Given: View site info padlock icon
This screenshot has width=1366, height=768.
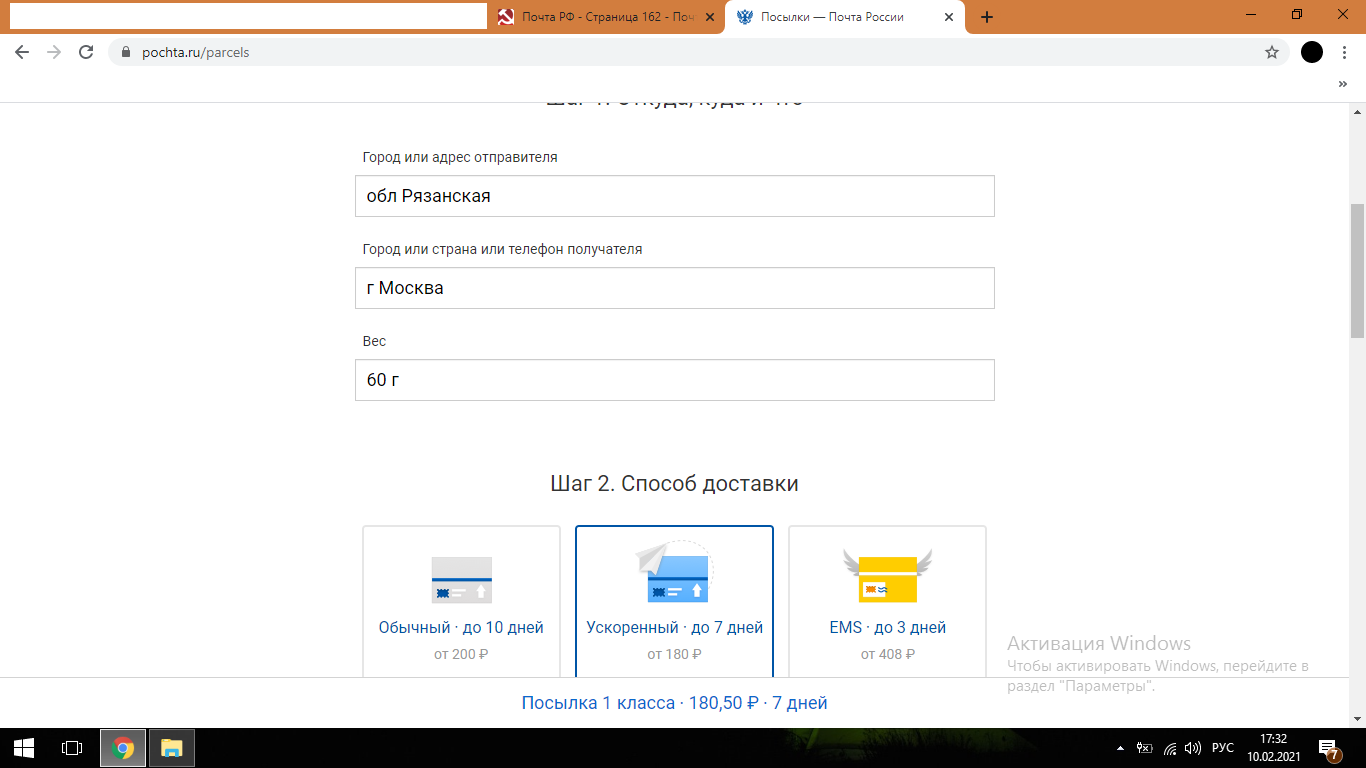Looking at the screenshot, I should point(126,52).
